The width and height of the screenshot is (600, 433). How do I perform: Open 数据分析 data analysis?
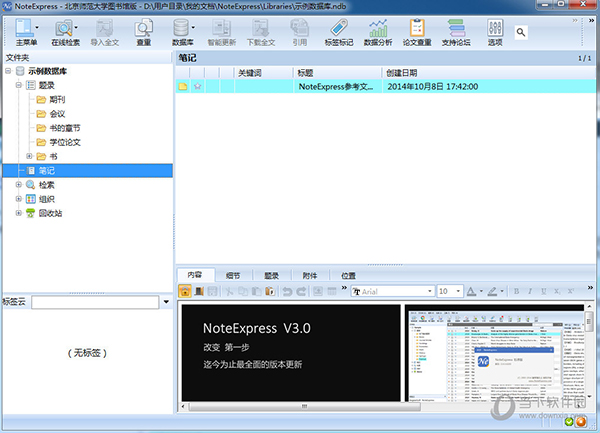(x=378, y=32)
